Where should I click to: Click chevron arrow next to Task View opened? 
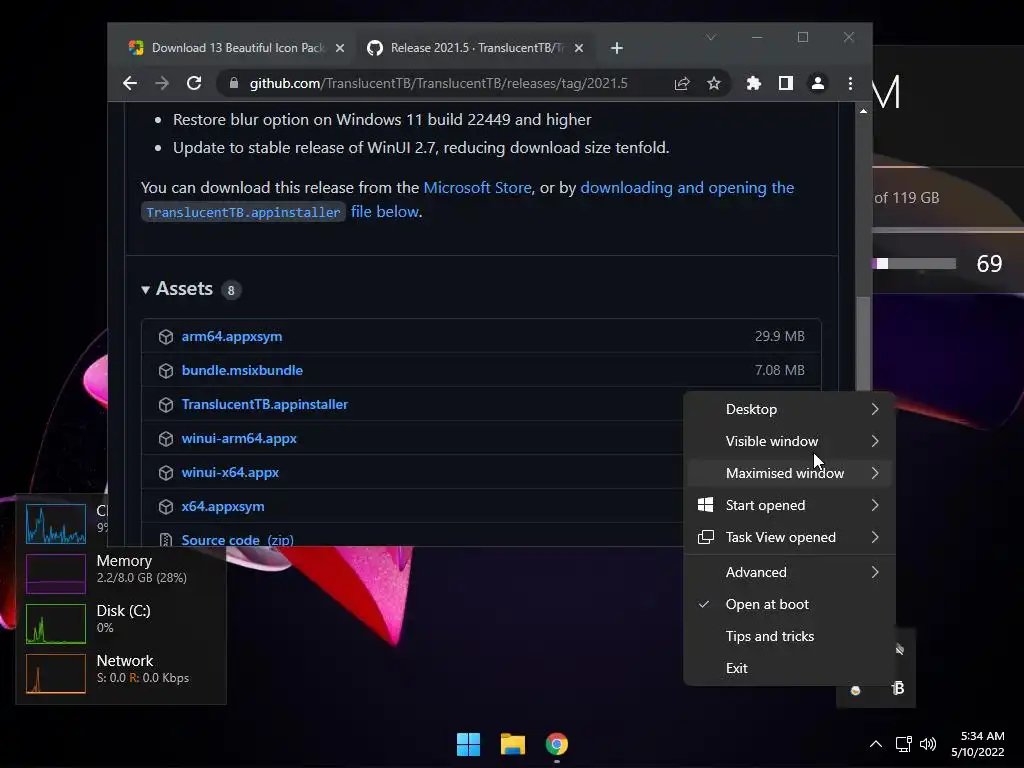(x=875, y=537)
